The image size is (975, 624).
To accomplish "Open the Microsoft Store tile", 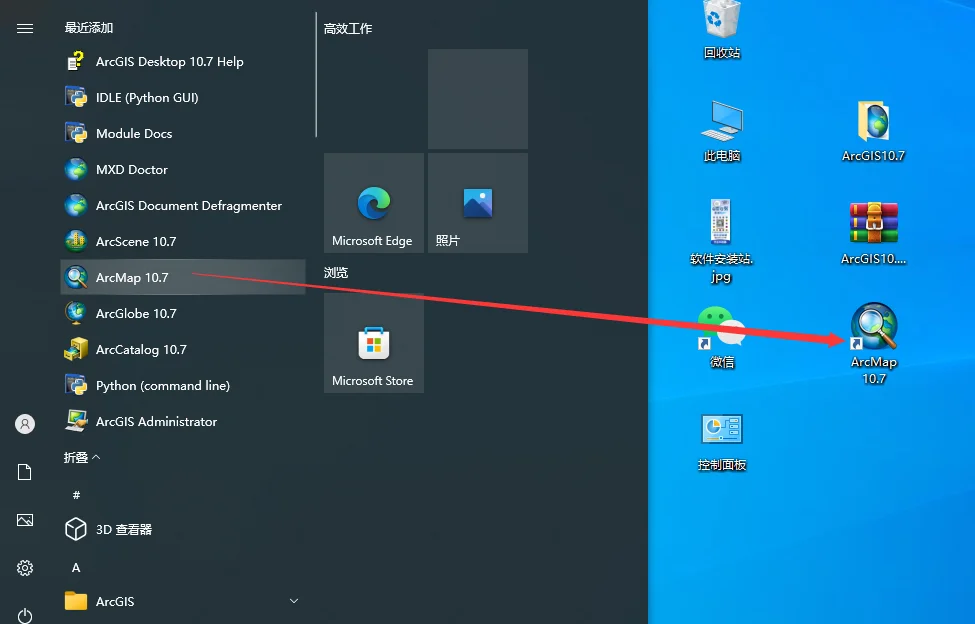I will tap(374, 343).
